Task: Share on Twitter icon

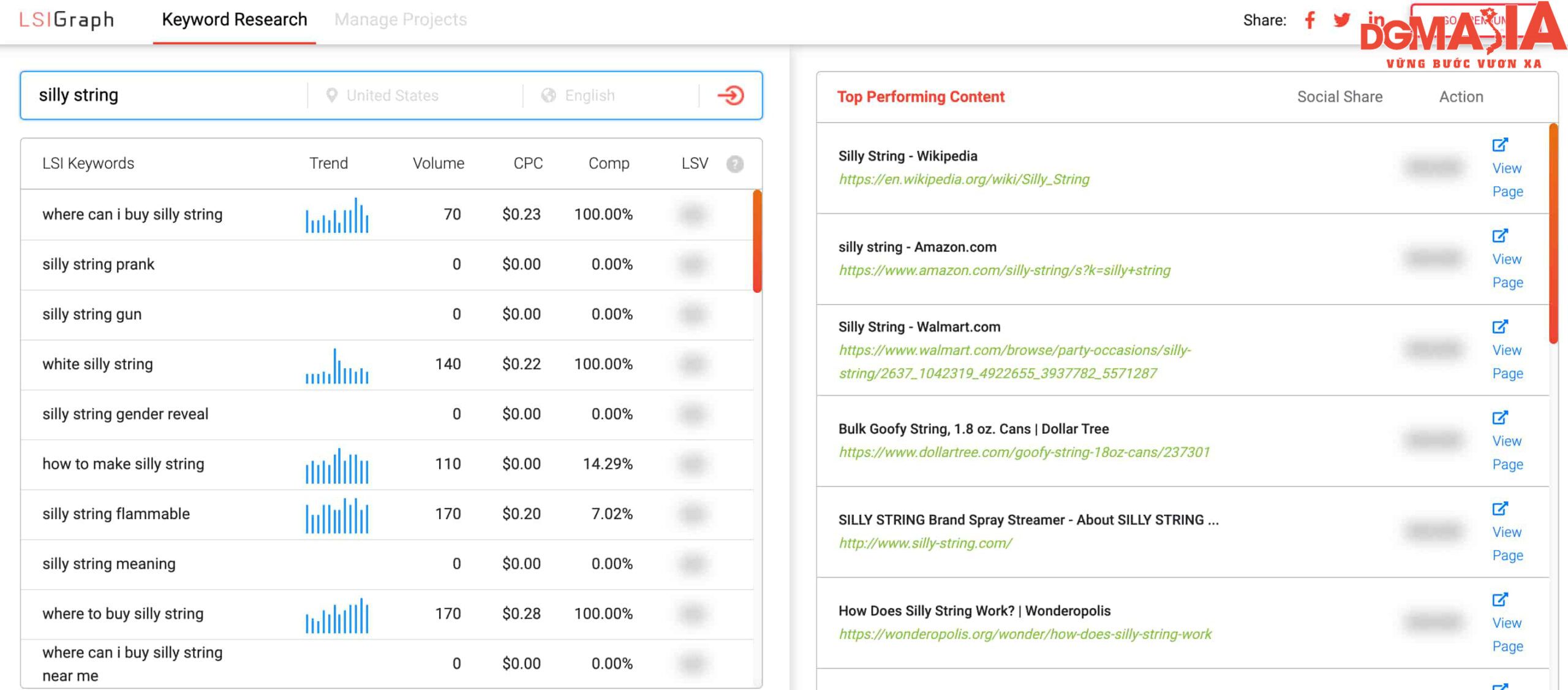Action: pyautogui.click(x=1341, y=20)
